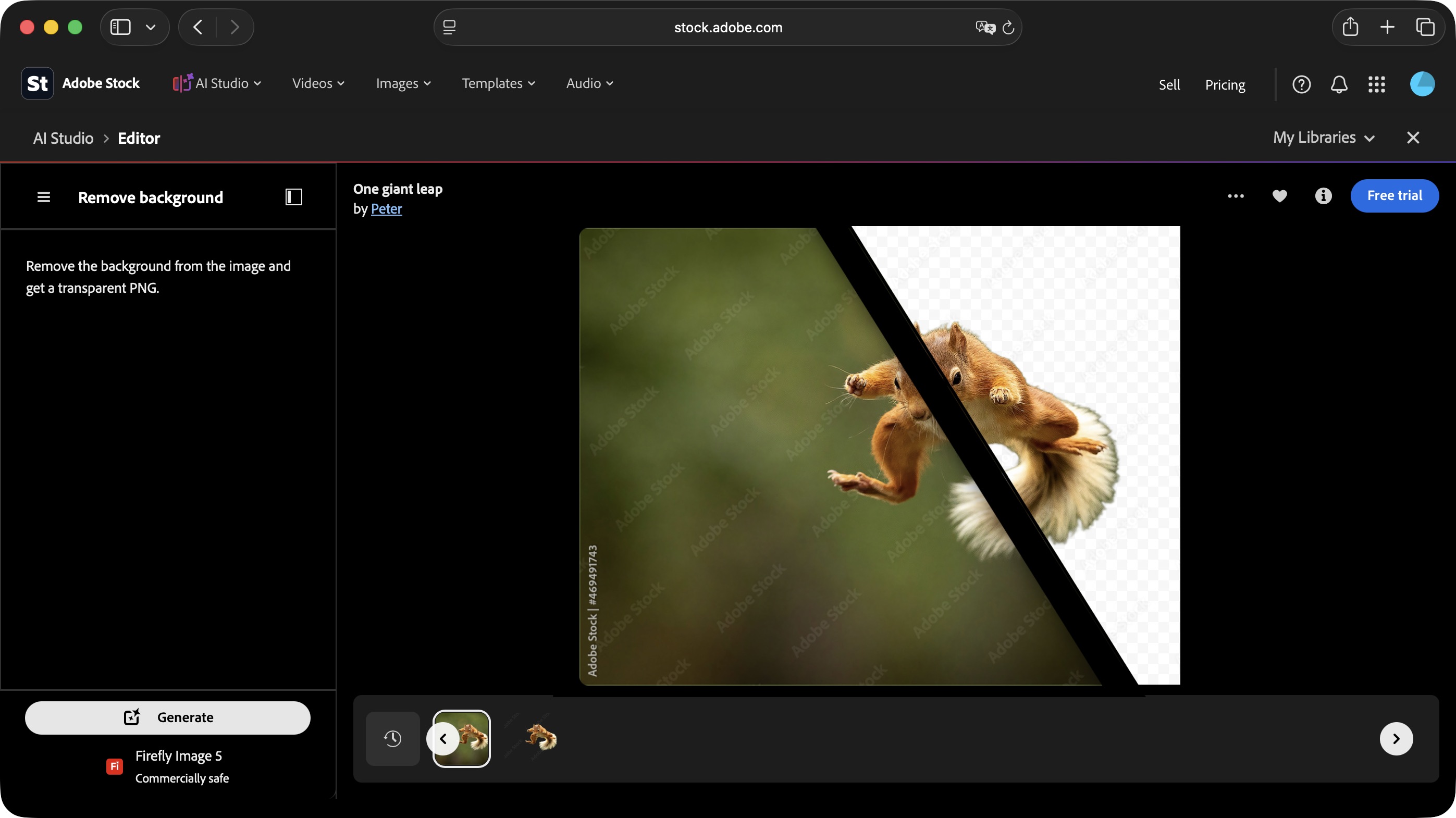Click the Firefly Fi model icon
Screen dimensions: 1456x818
point(115,766)
